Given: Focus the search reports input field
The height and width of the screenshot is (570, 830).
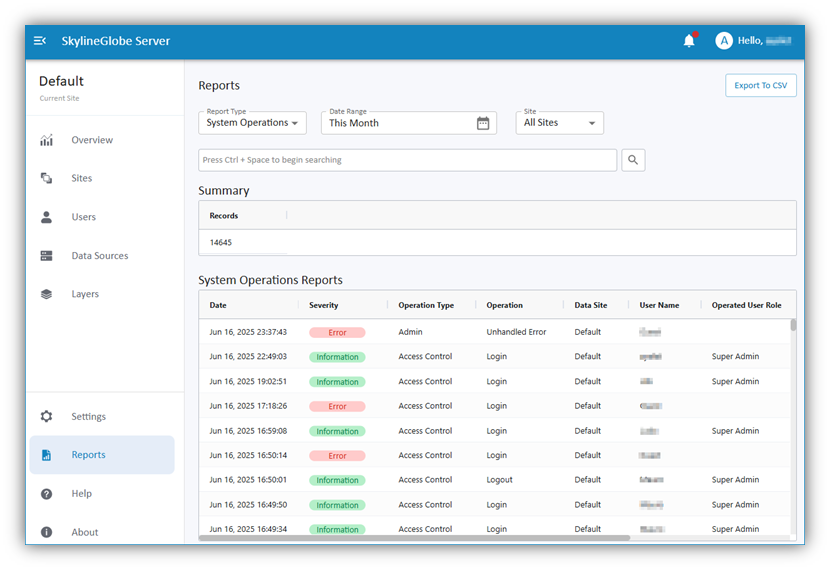Looking at the screenshot, I should 408,160.
